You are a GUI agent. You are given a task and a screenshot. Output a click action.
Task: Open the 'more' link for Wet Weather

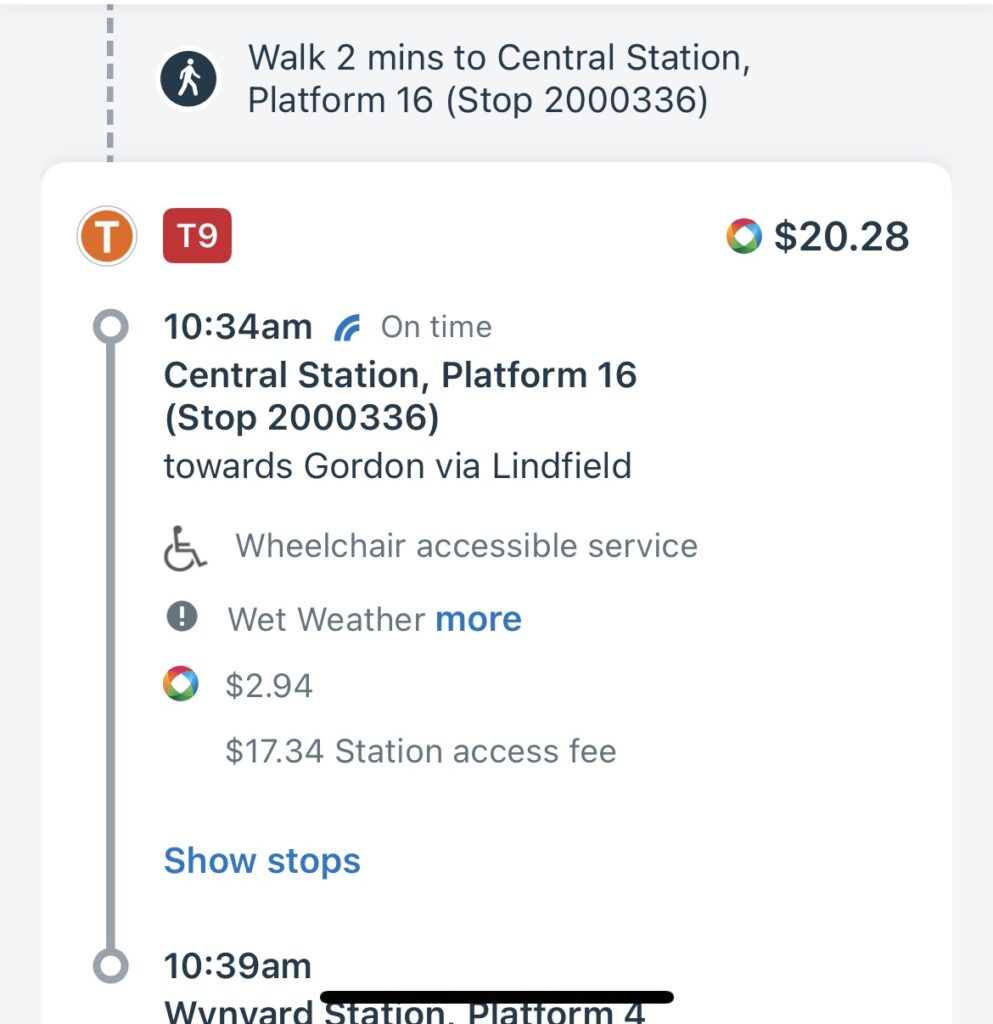pos(479,618)
